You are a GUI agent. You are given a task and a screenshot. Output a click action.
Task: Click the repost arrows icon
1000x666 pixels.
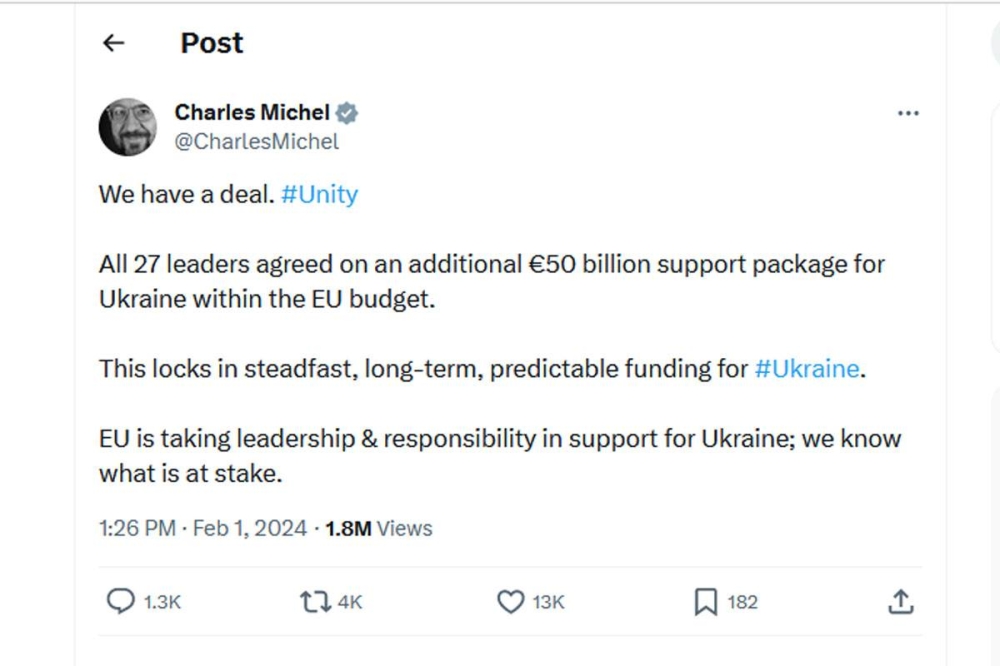(x=313, y=601)
